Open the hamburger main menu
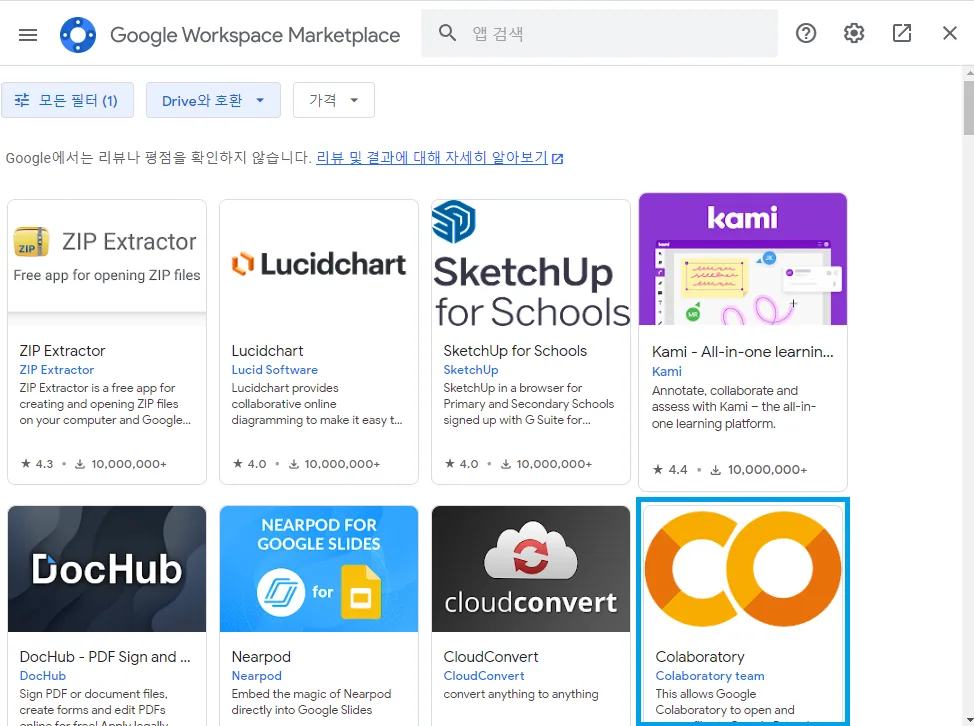Viewport: 974px width, 726px height. 28,35
